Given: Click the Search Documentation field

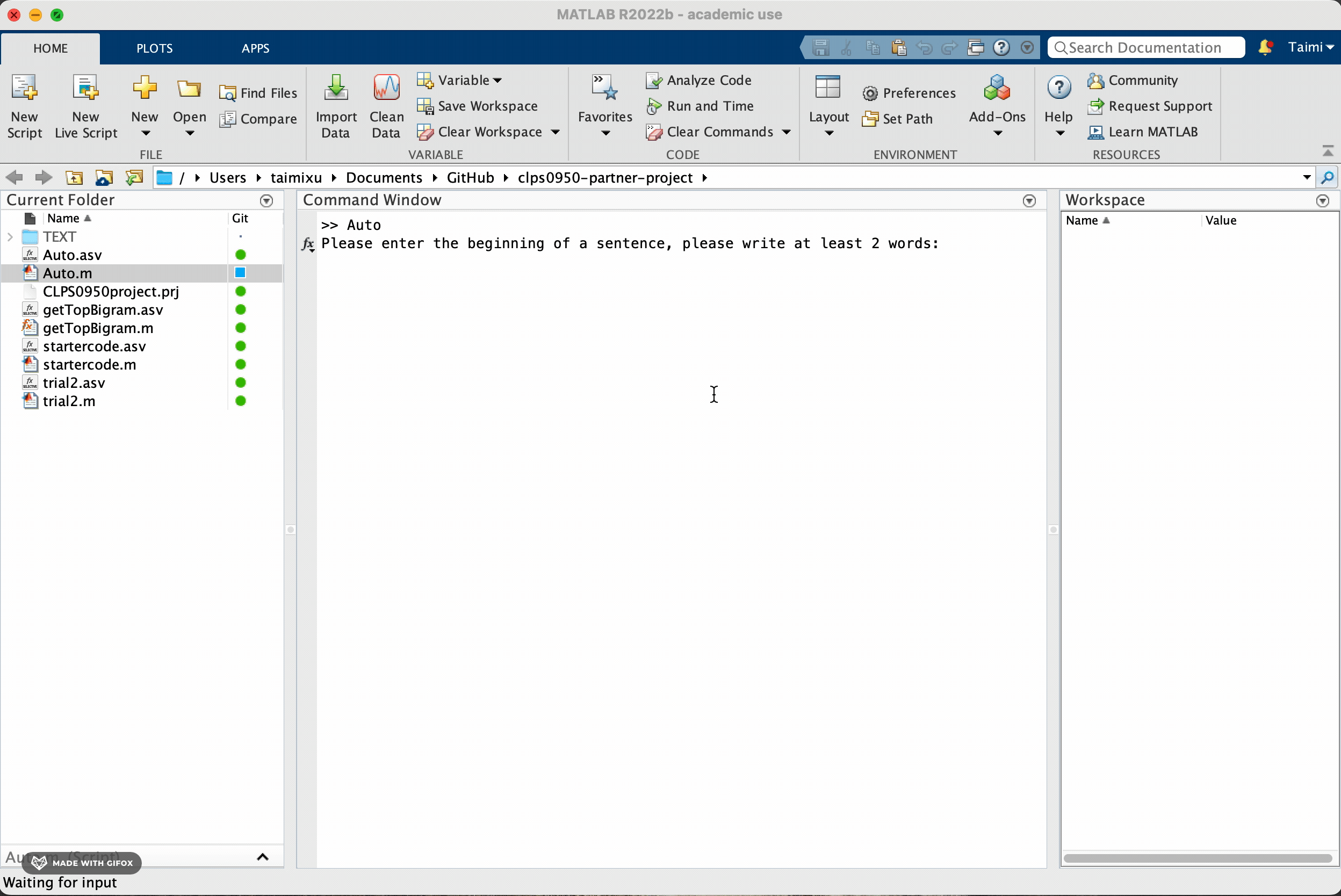Looking at the screenshot, I should tap(1145, 47).
